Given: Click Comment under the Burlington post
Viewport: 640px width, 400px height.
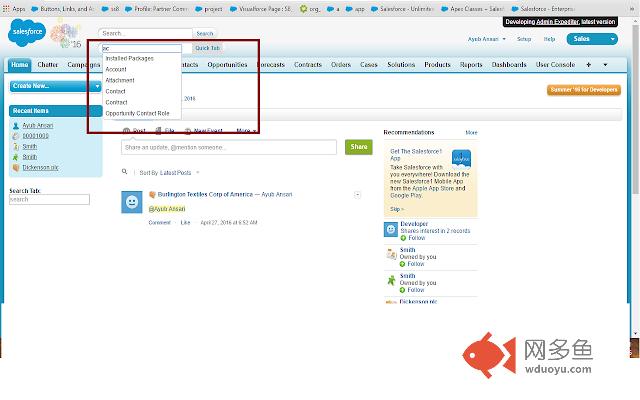Looking at the screenshot, I should 160,222.
